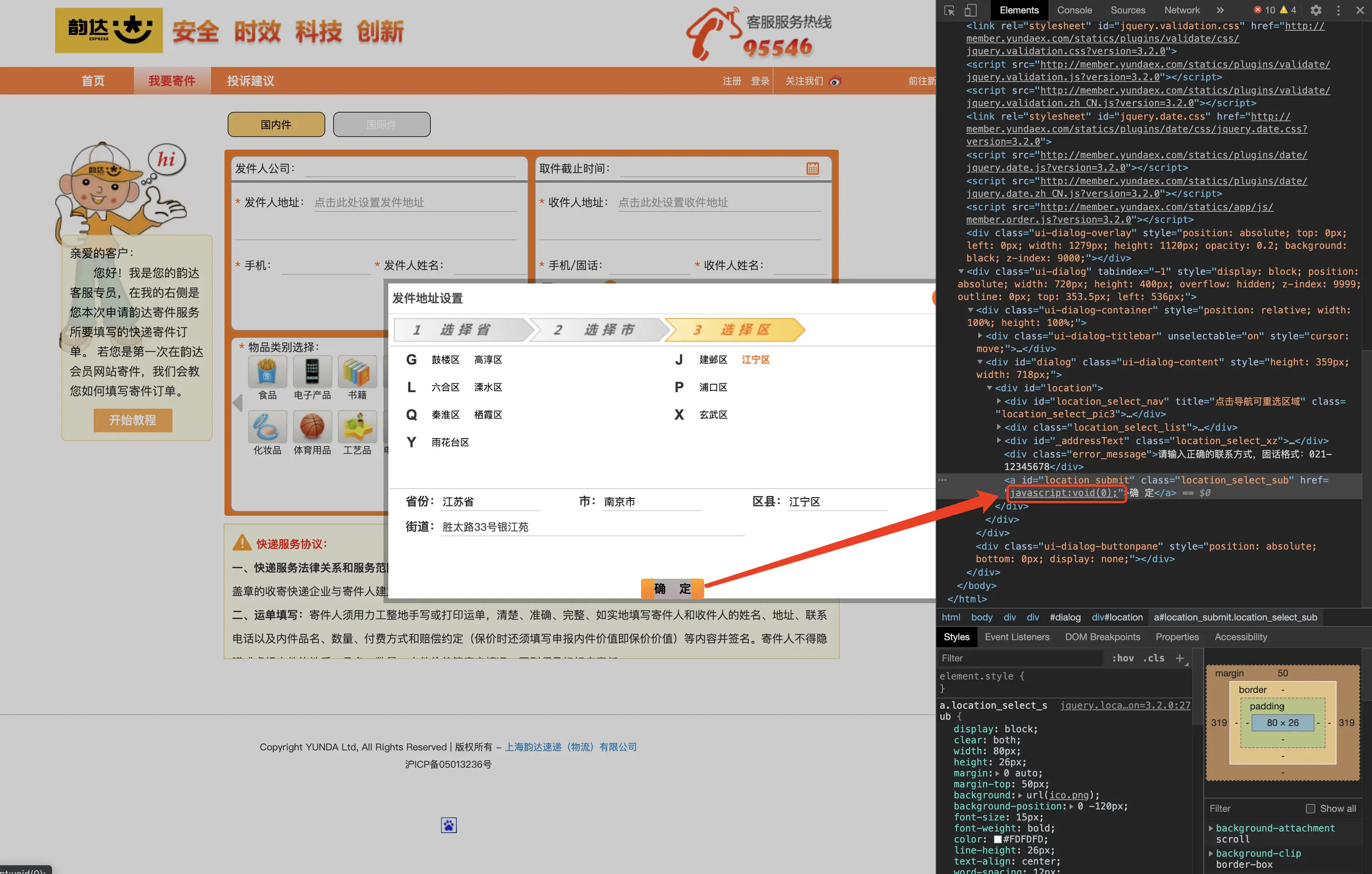1372x874 pixels.
Task: Click the 确定 confirm button
Action: (672, 589)
